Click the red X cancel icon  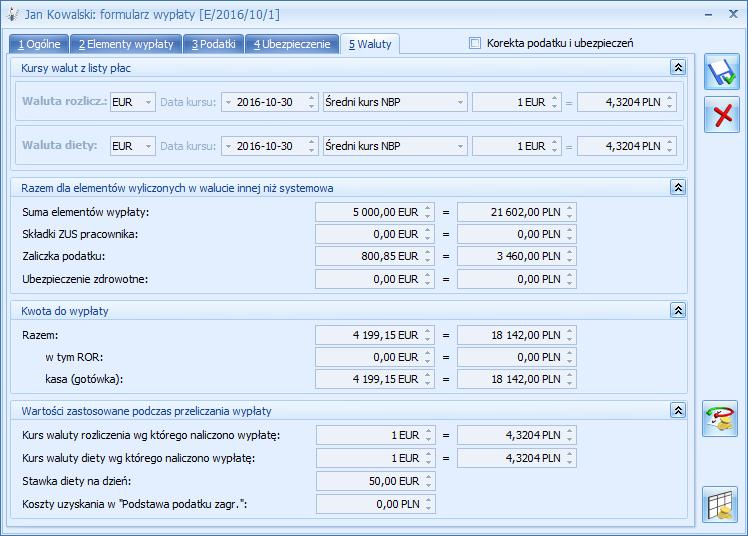coord(721,116)
